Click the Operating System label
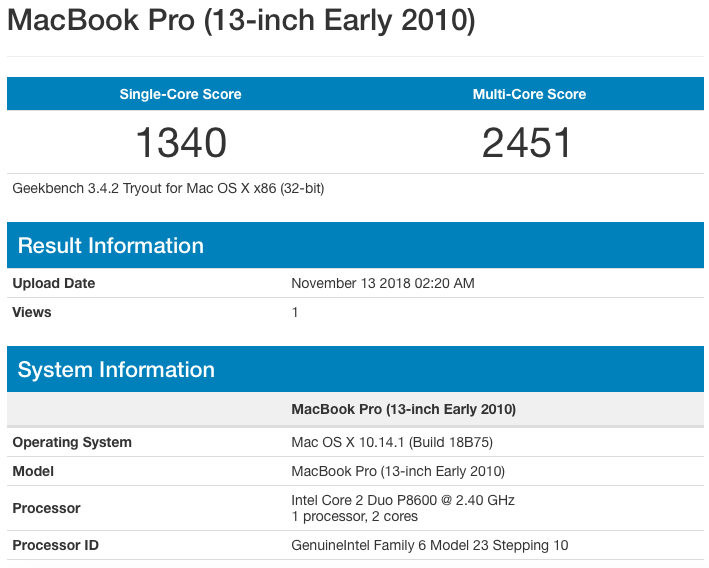Viewport: 709px width, 568px height. [x=72, y=442]
